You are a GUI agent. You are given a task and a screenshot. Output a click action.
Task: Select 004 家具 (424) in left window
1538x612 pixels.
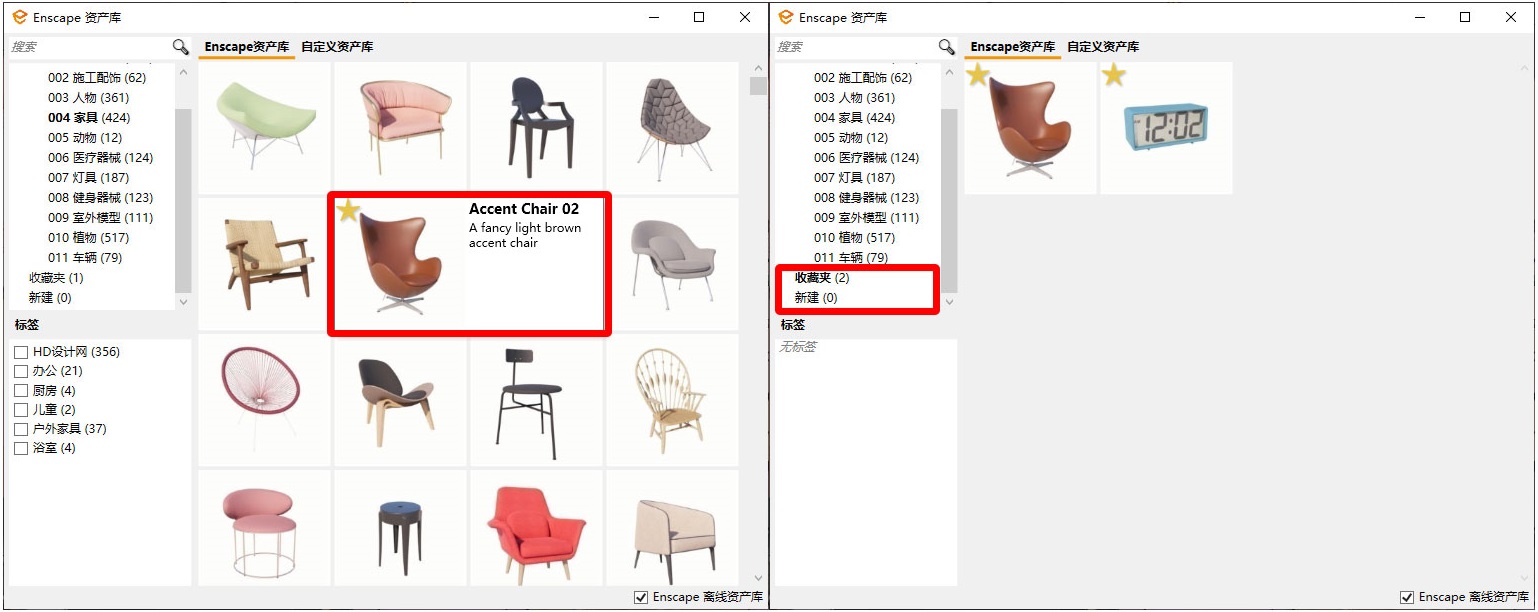88,118
